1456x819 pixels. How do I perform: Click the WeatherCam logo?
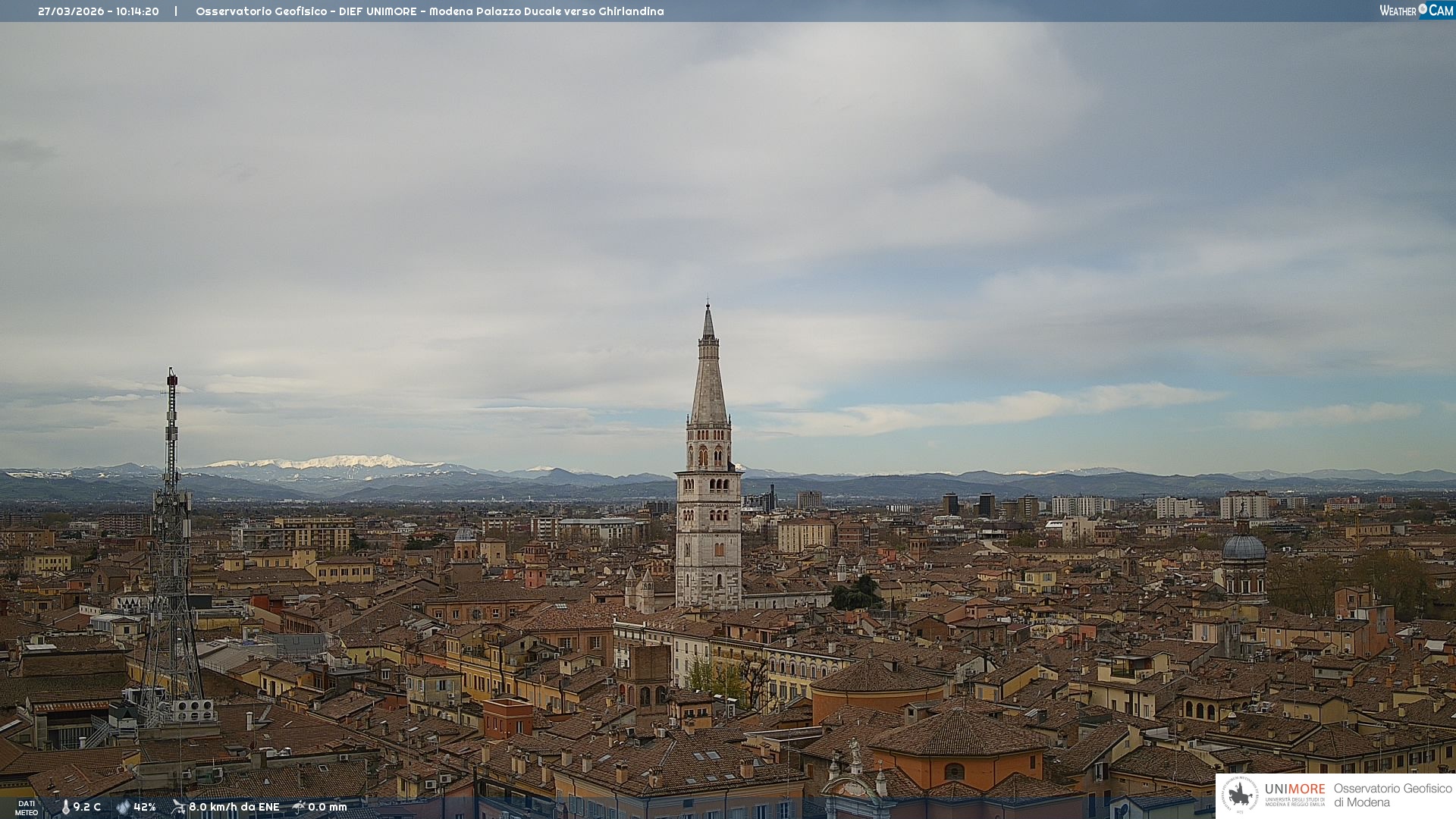point(1416,11)
